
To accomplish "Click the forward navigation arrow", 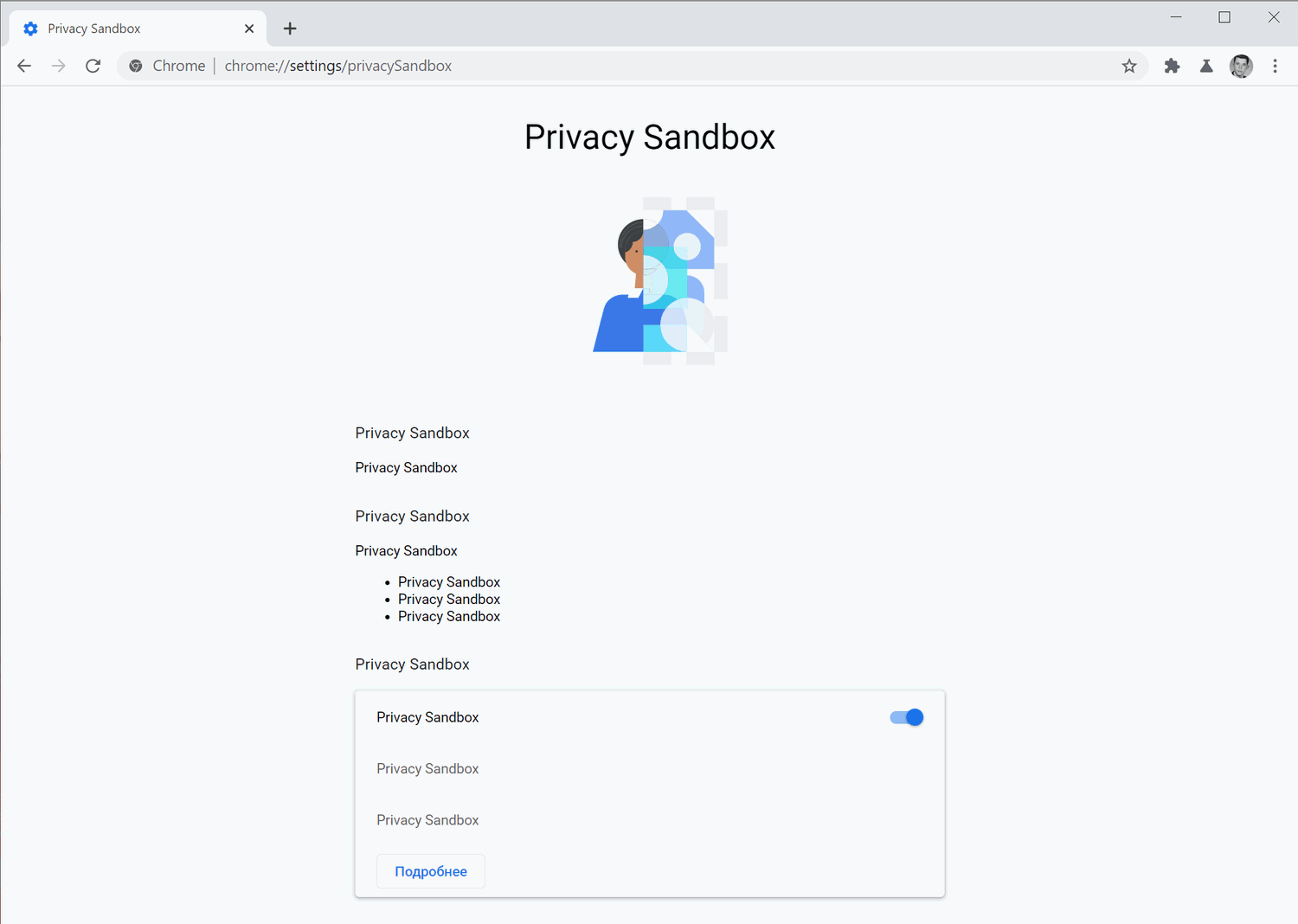I will [x=58, y=66].
